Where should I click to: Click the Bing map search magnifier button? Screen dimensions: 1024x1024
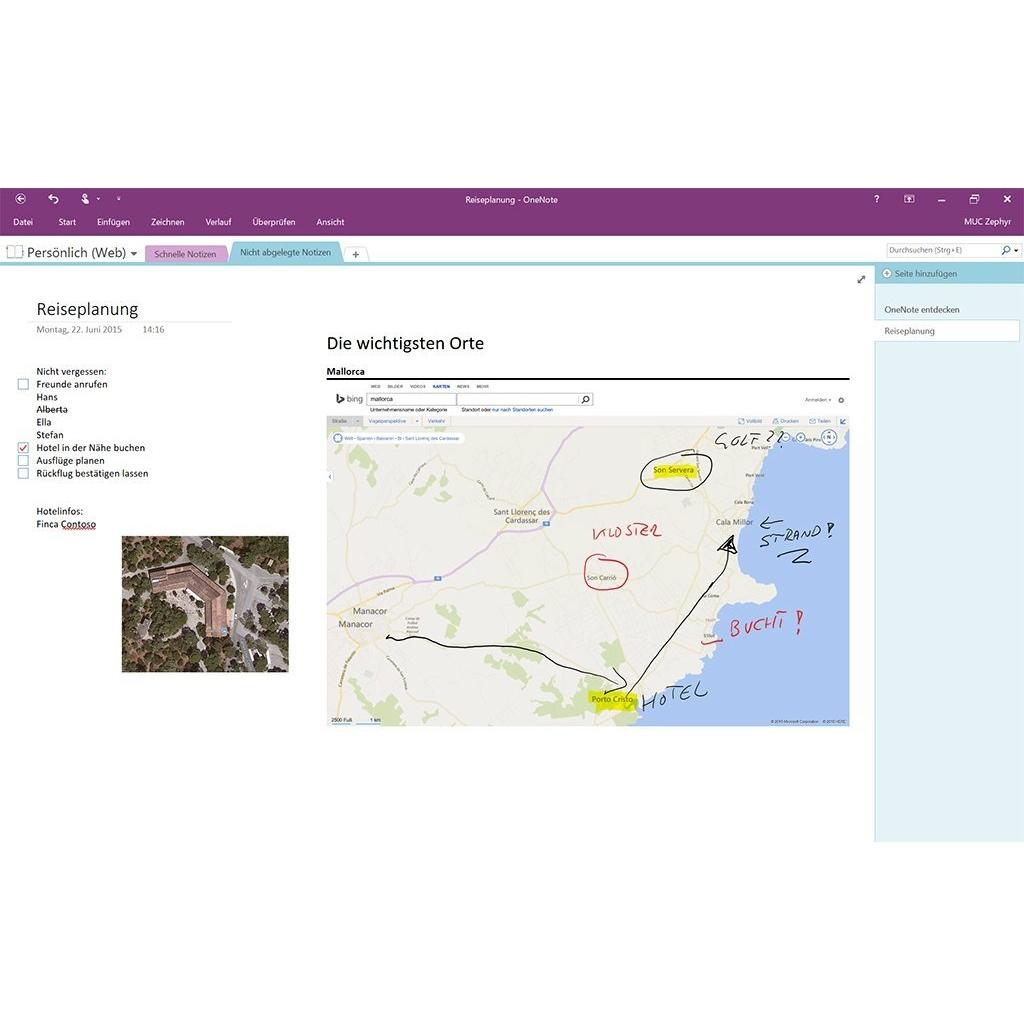click(x=586, y=399)
